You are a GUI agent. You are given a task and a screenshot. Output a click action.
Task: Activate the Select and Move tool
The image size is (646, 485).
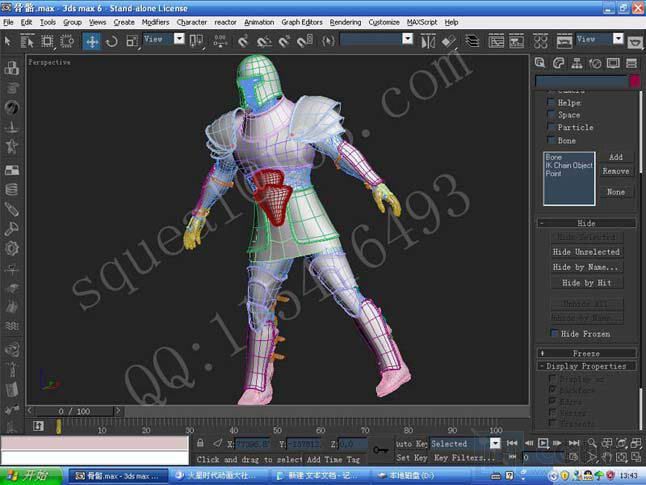pyautogui.click(x=91, y=41)
